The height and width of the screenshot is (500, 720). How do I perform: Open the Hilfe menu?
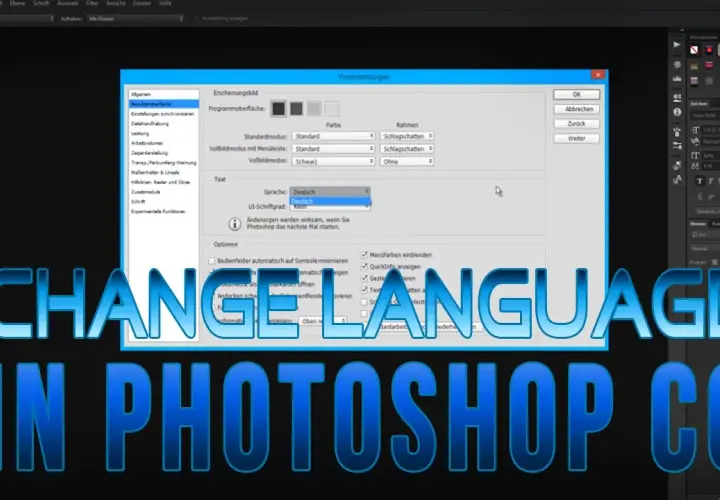[165, 3]
